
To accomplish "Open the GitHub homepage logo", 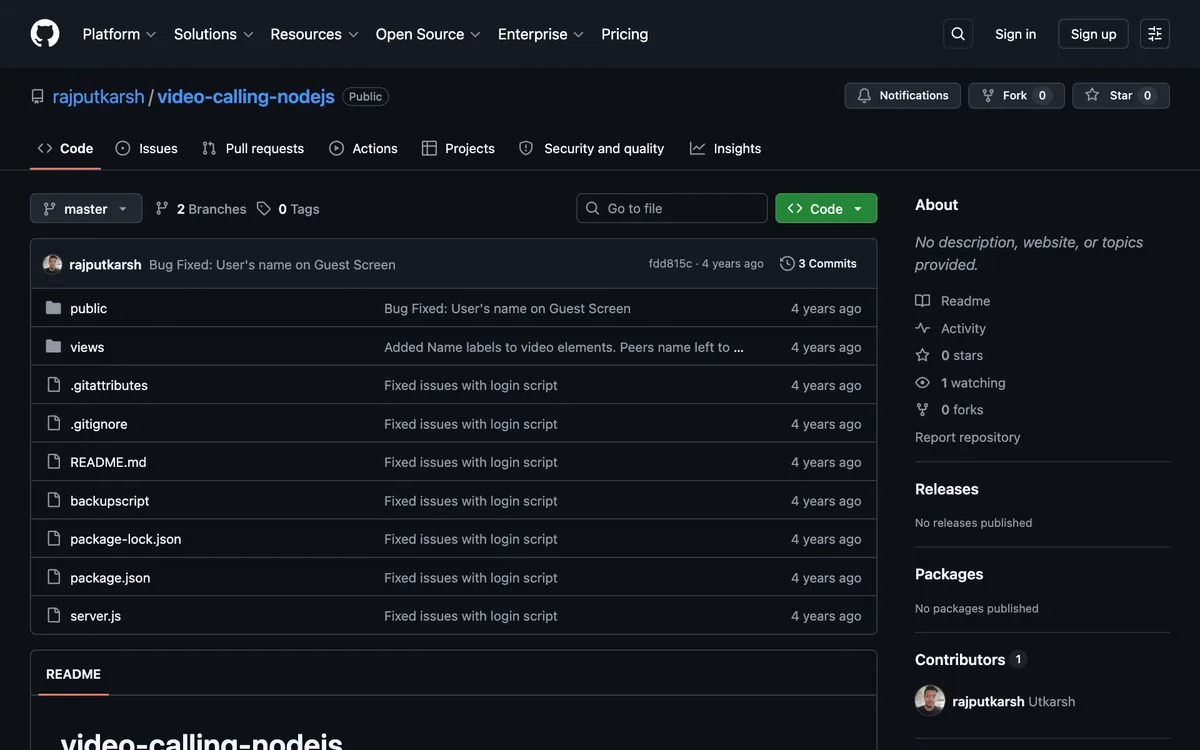I will 45,34.
